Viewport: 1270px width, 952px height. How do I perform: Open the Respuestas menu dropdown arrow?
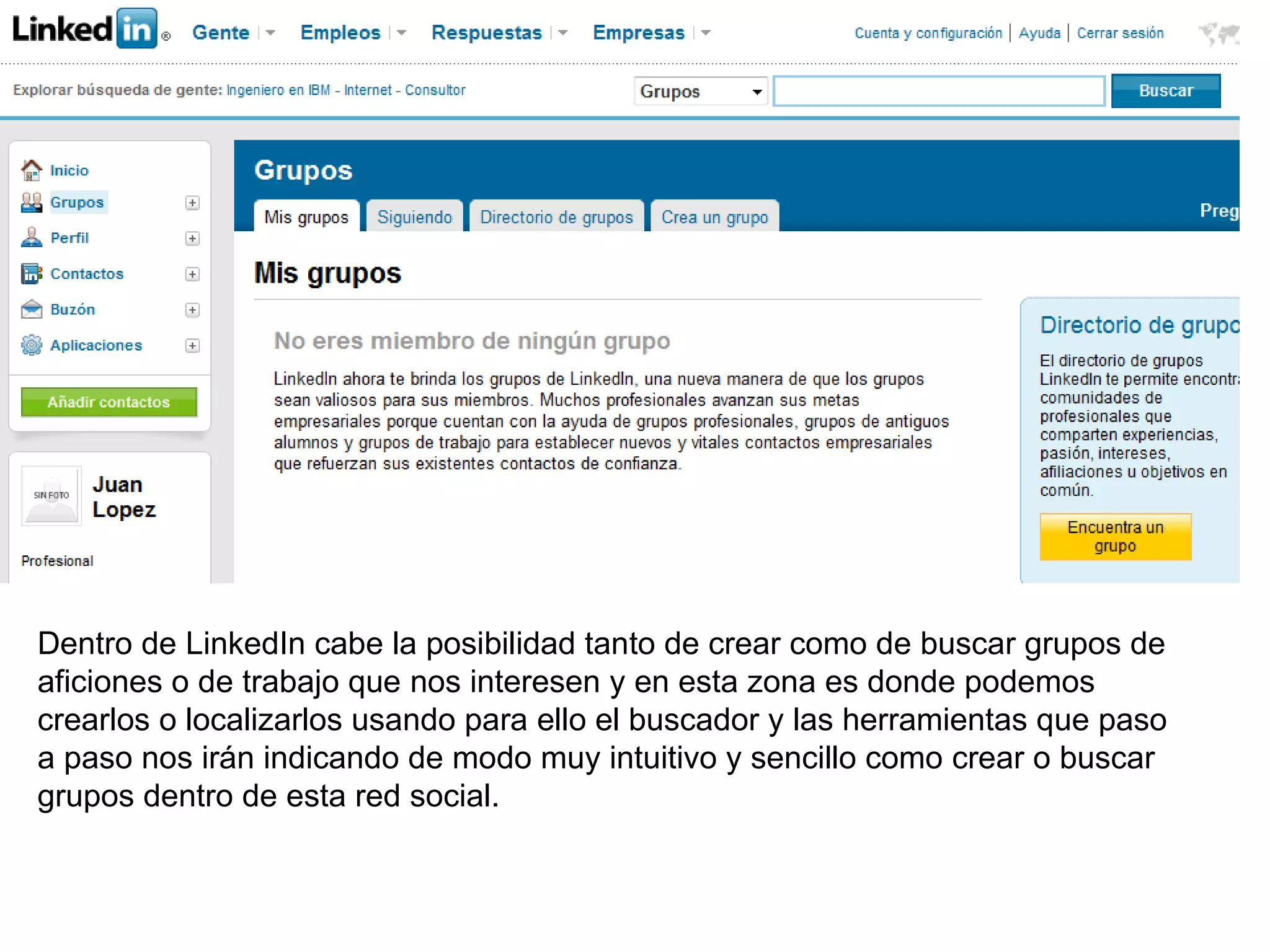[563, 33]
